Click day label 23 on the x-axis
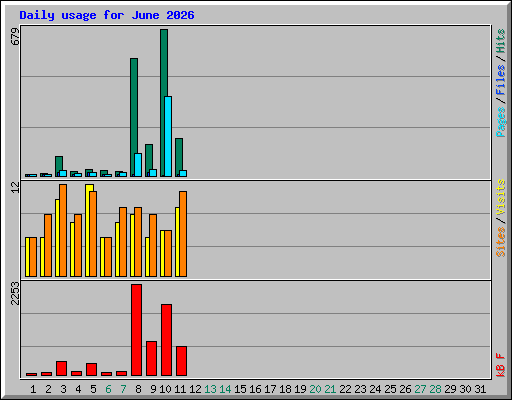The image size is (512, 400). [360, 389]
